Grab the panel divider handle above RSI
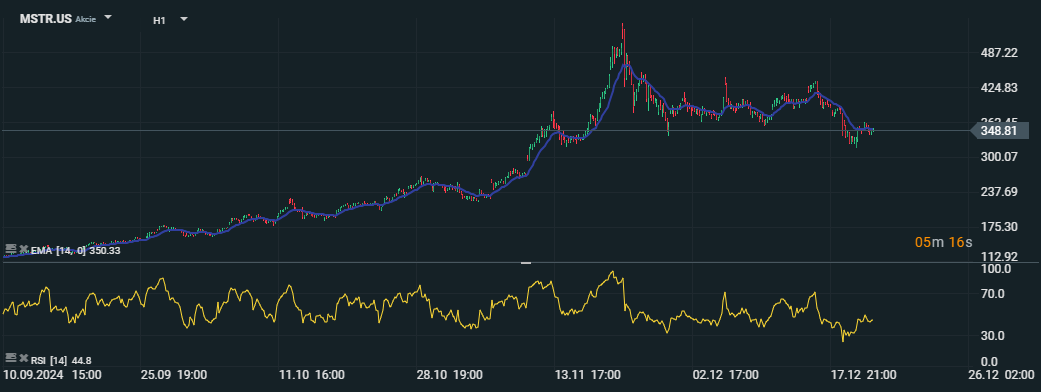 pos(526,263)
